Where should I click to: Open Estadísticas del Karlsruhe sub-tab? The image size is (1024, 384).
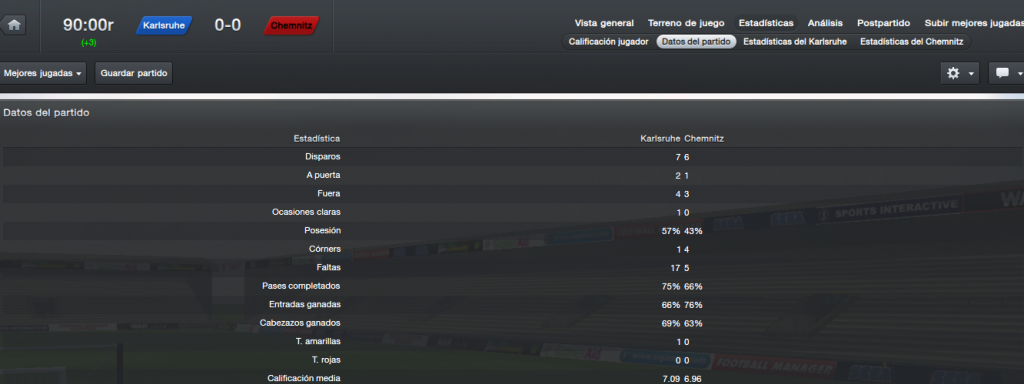[x=795, y=41]
